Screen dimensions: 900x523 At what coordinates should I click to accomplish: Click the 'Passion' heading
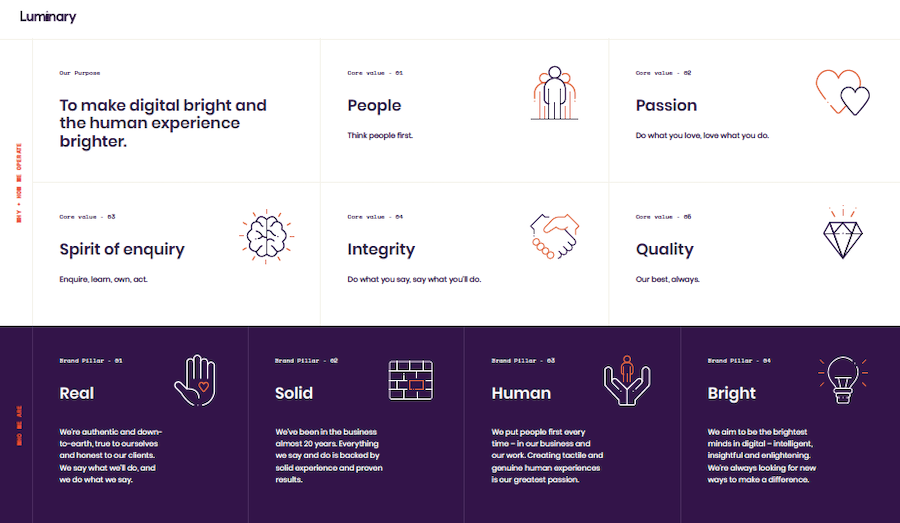[x=666, y=106]
